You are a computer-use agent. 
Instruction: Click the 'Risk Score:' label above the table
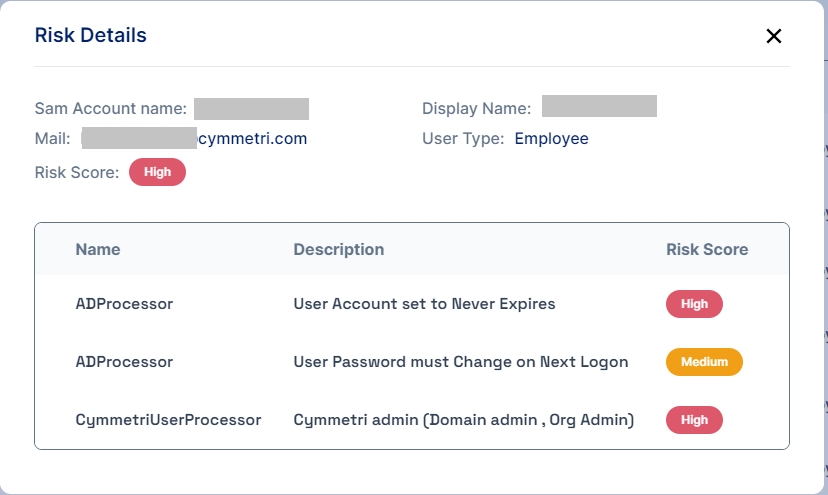[x=77, y=172]
